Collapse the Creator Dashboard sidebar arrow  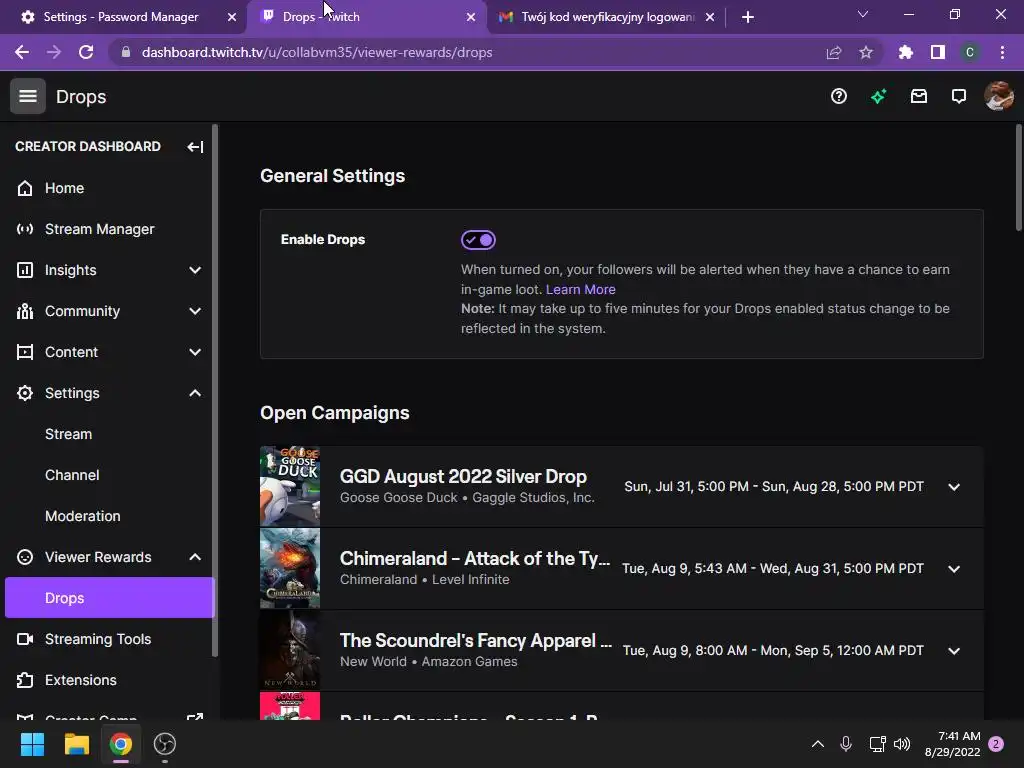(195, 146)
